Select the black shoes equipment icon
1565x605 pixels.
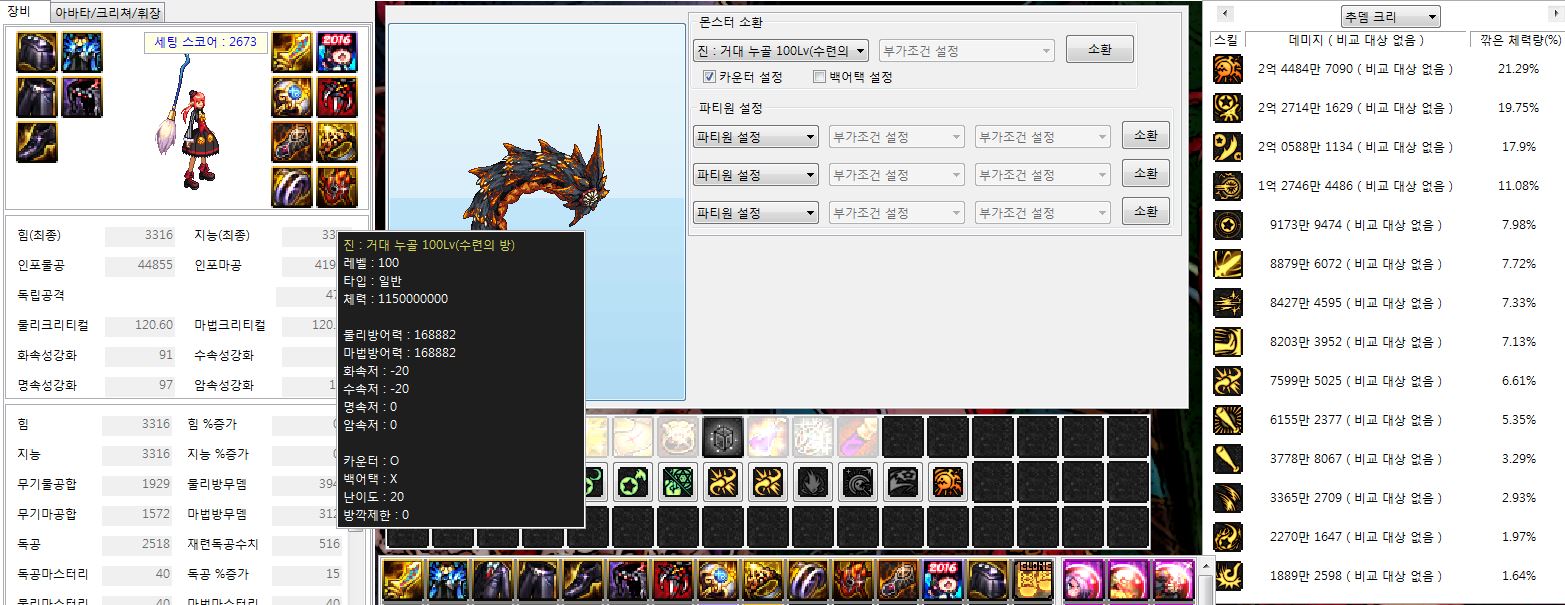click(x=36, y=142)
